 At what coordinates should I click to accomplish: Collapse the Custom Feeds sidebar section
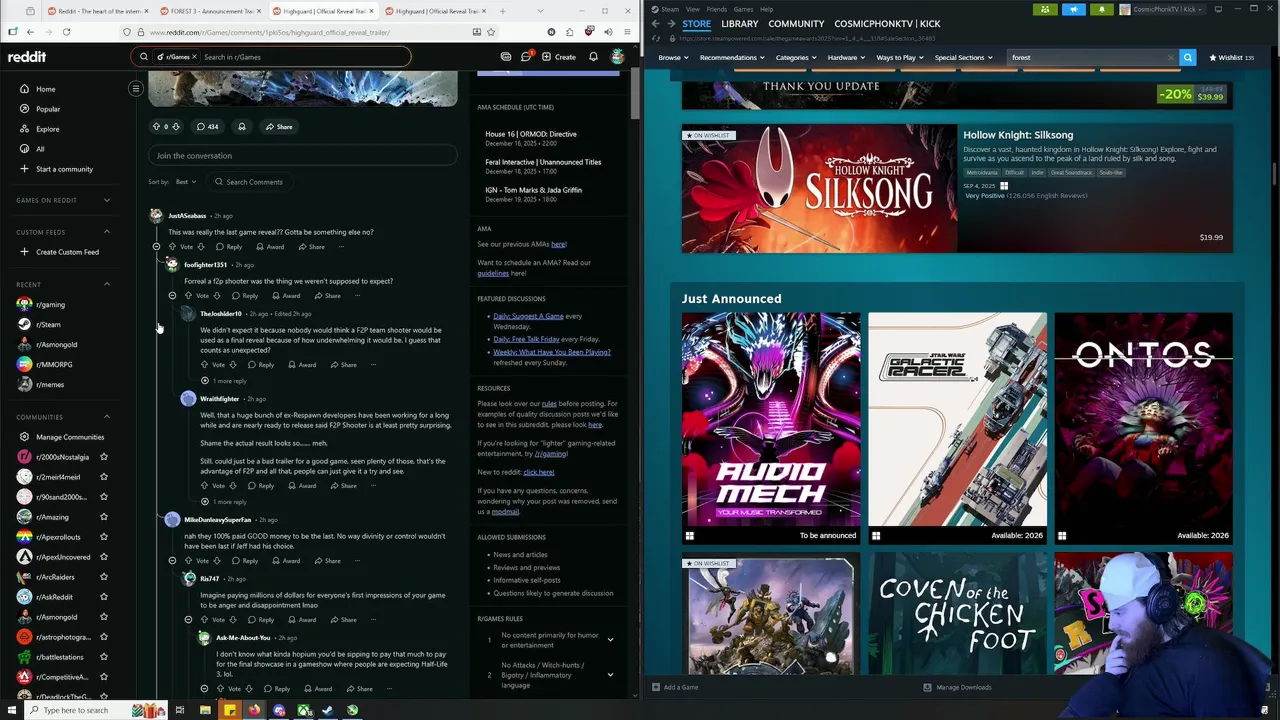[x=107, y=232]
